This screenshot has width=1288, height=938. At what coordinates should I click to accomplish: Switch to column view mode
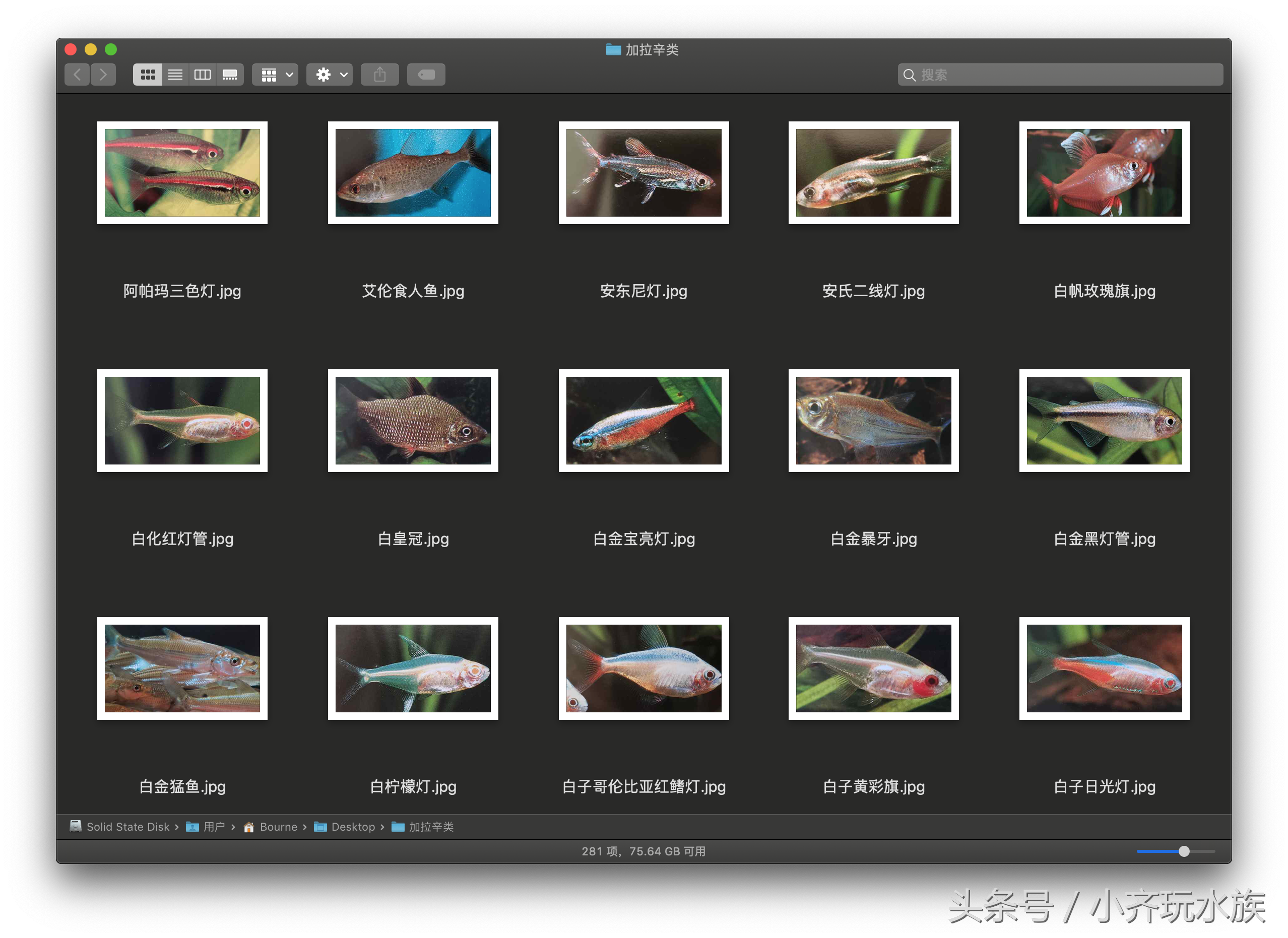tap(203, 75)
